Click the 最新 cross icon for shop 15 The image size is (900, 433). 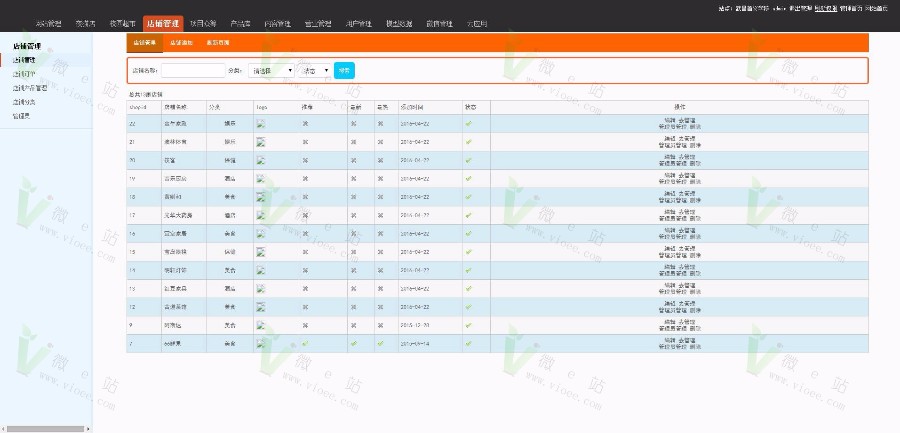[354, 252]
